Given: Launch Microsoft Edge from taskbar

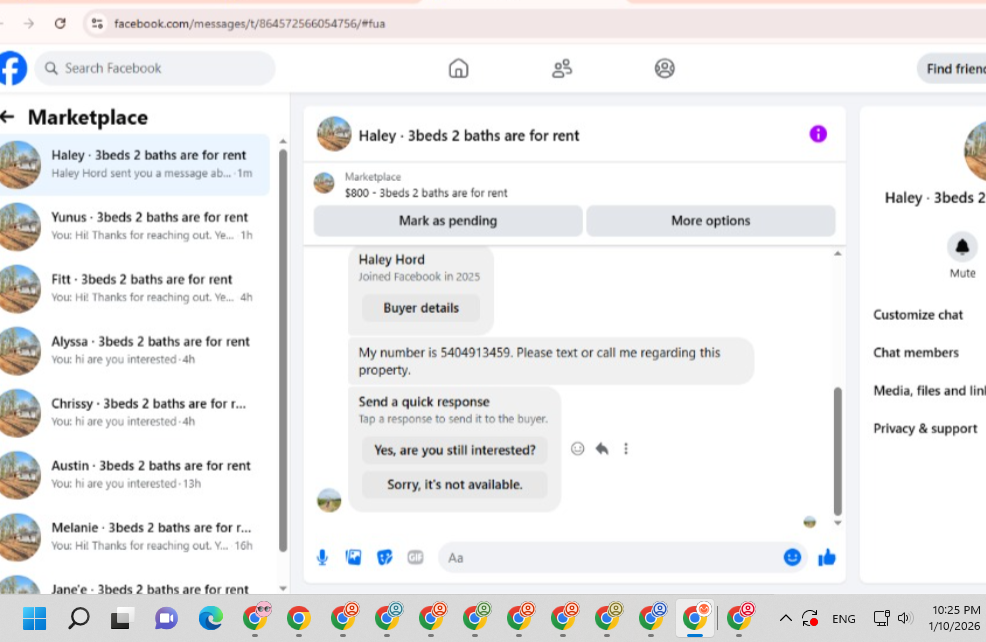Looking at the screenshot, I should 211,619.
